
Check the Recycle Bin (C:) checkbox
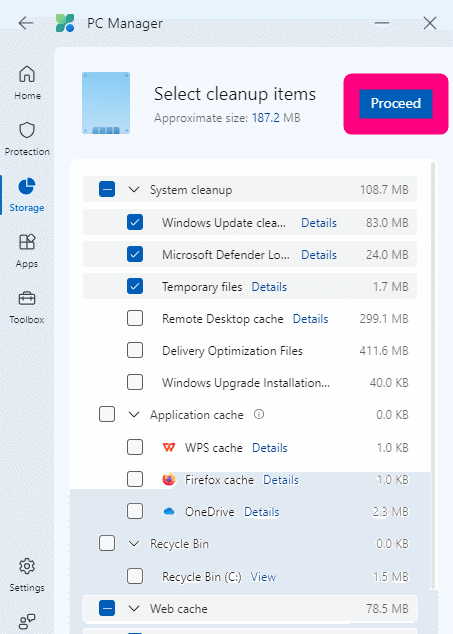coord(135,576)
